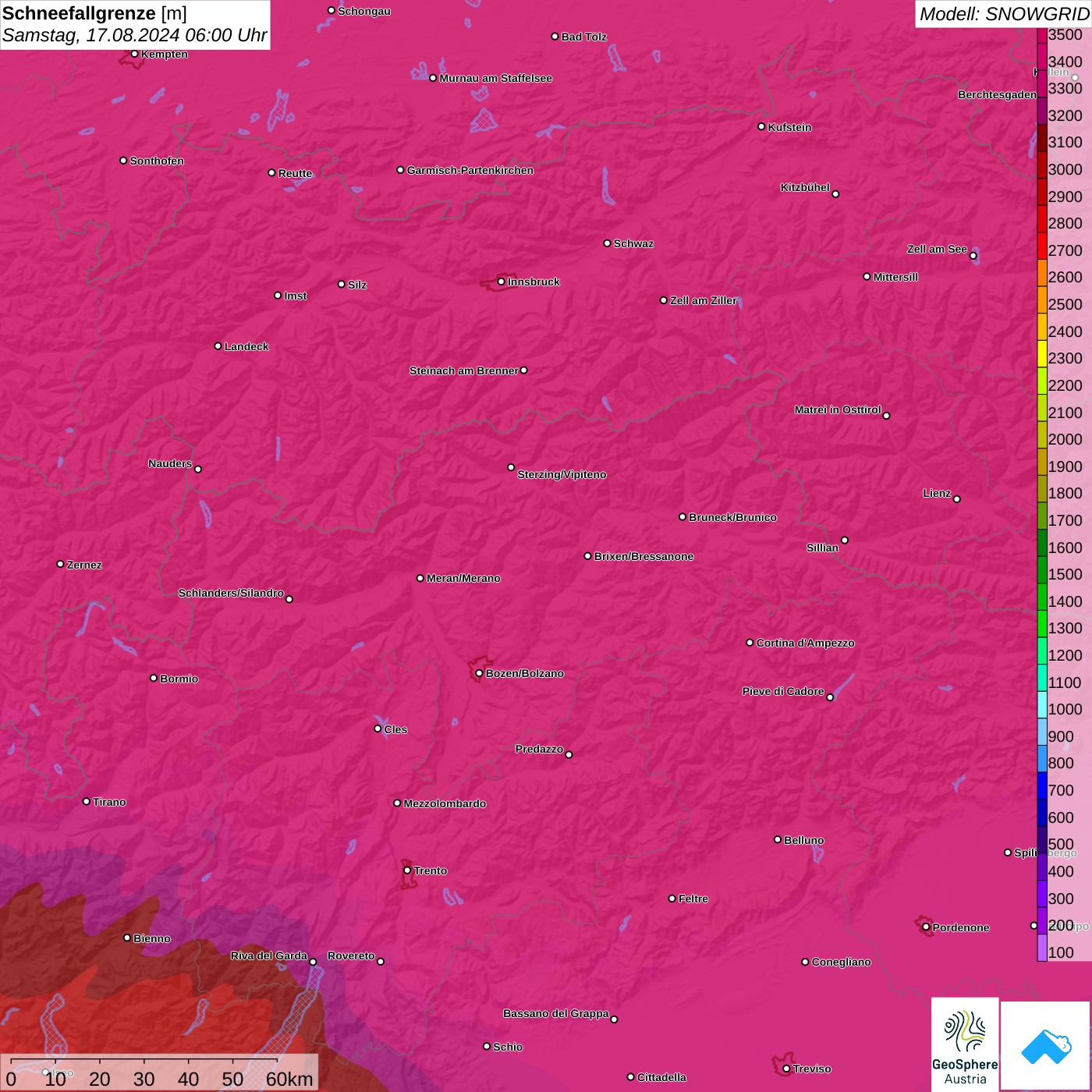
Task: Click the 'Sillian' label
Action: (823, 548)
